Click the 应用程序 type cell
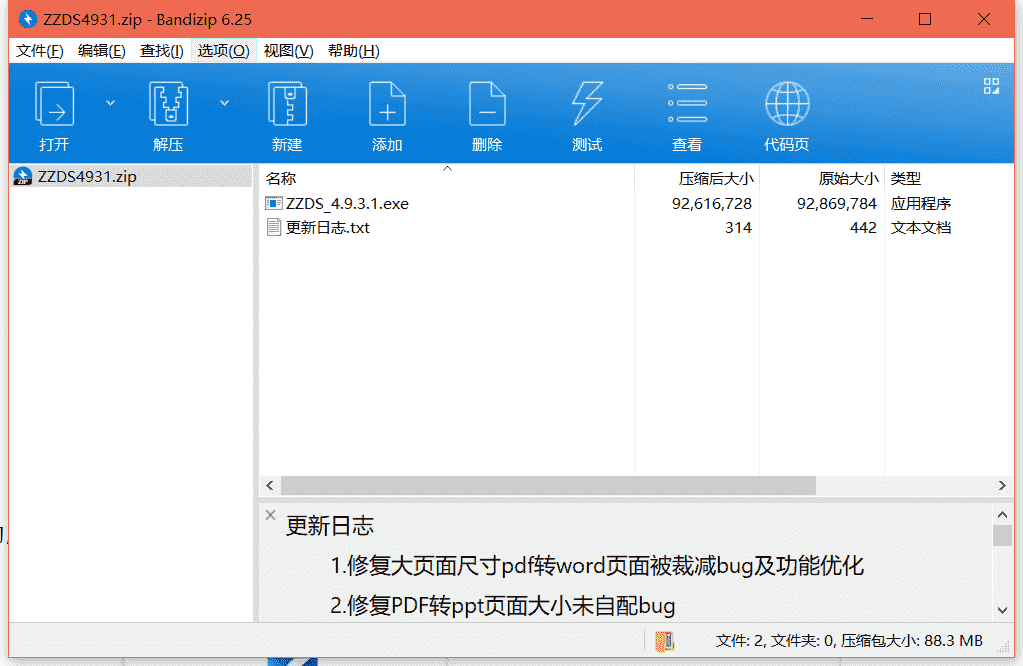The height and width of the screenshot is (666, 1023). click(x=921, y=204)
